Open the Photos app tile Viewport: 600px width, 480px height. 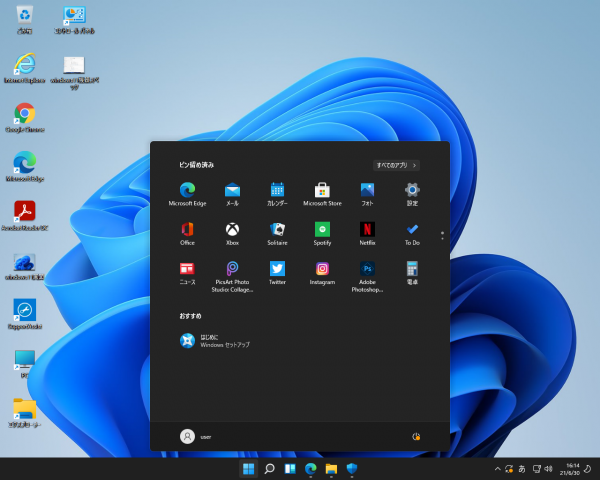click(x=367, y=194)
